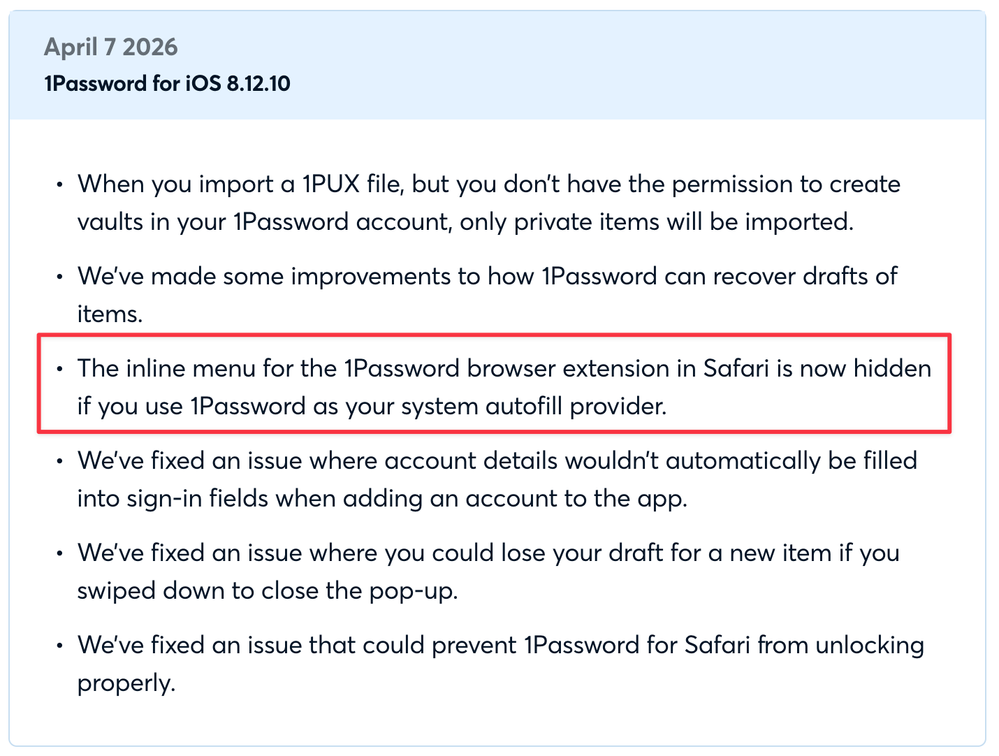Image resolution: width=999 pixels, height=756 pixels.
Task: Click the note about recovering drafts of items
Action: click(487, 295)
